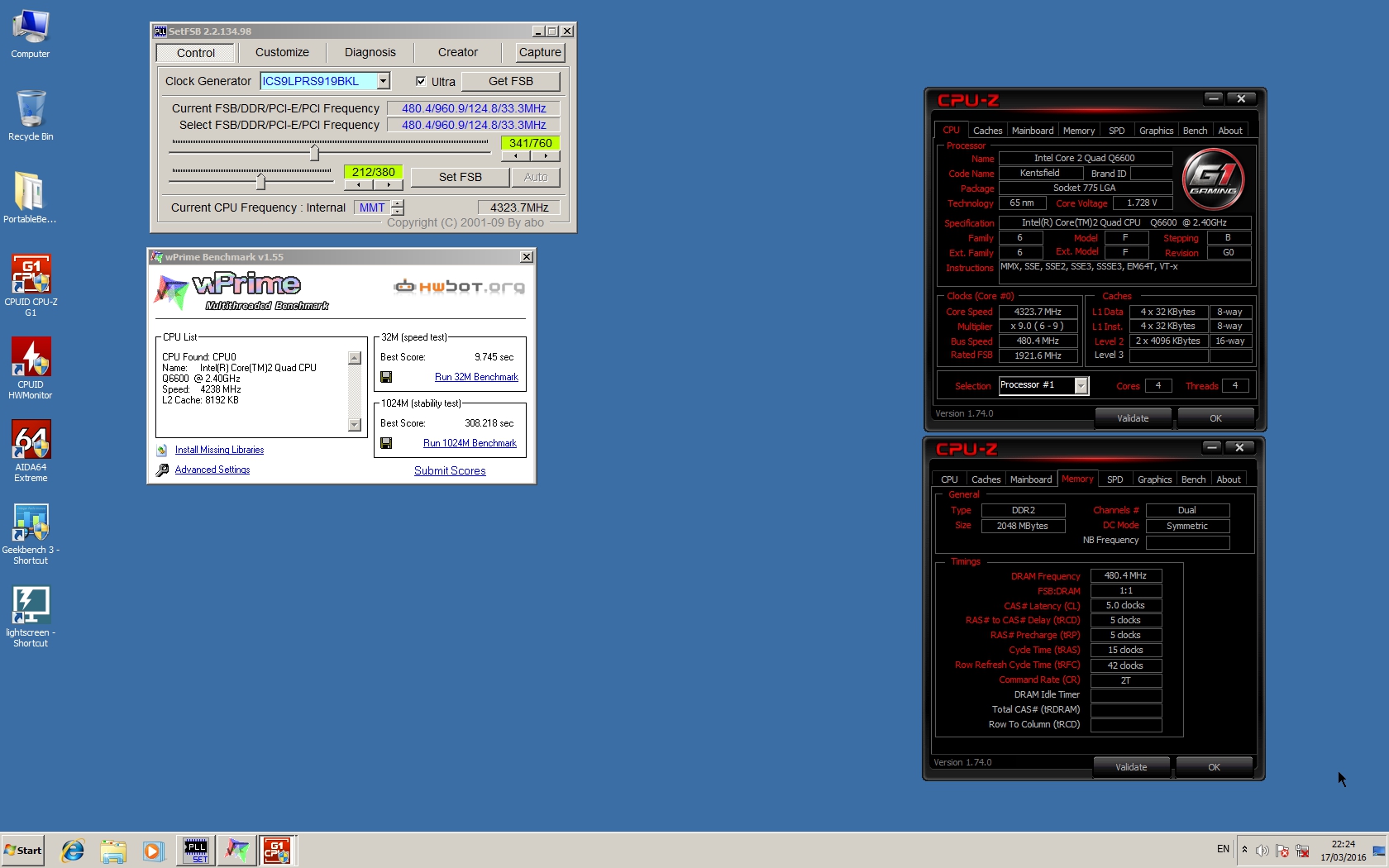Open the Start menu
1389x868 pixels.
(x=23, y=851)
